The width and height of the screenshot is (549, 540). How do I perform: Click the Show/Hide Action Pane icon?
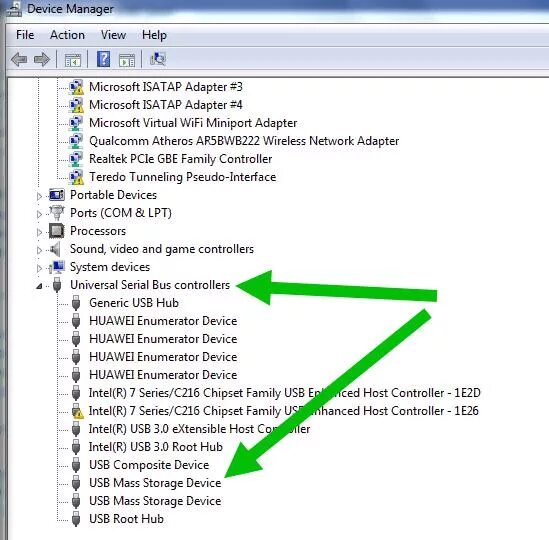(x=127, y=60)
